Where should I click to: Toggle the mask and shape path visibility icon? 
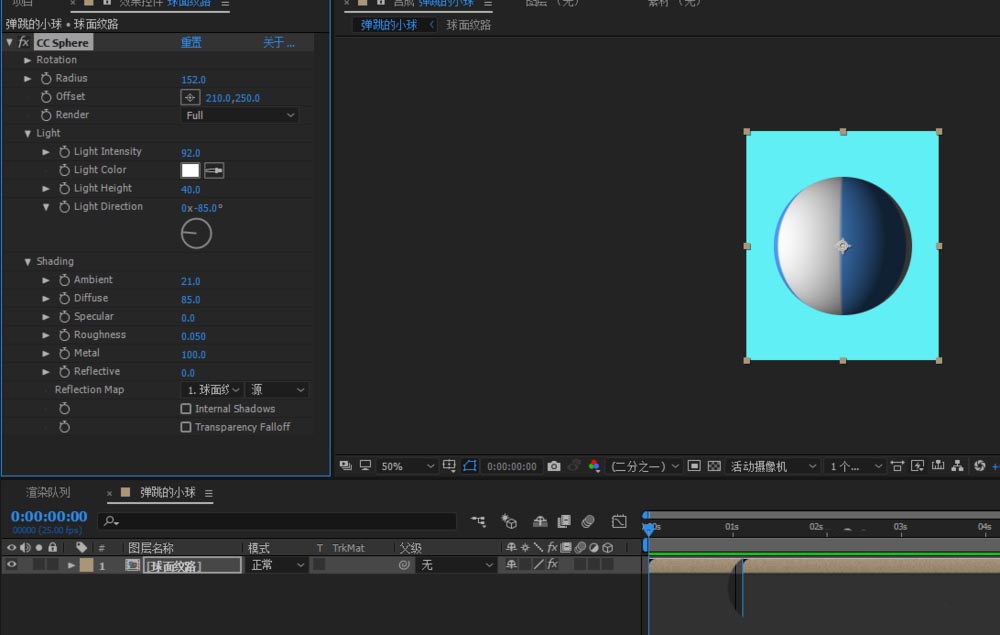(x=470, y=466)
